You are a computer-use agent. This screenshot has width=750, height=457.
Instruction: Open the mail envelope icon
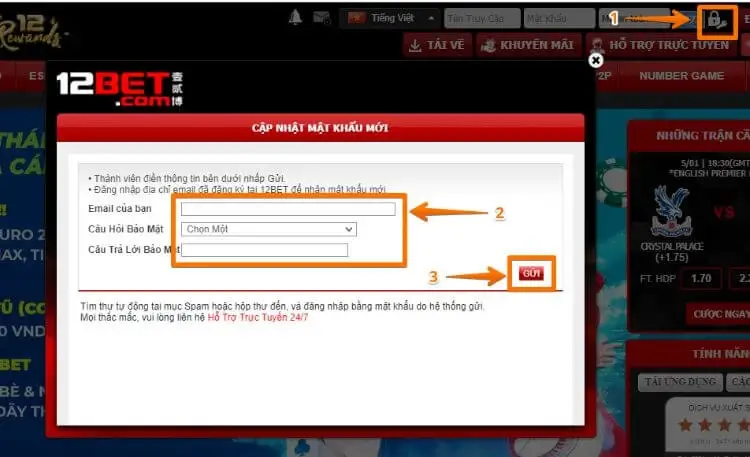(x=321, y=17)
